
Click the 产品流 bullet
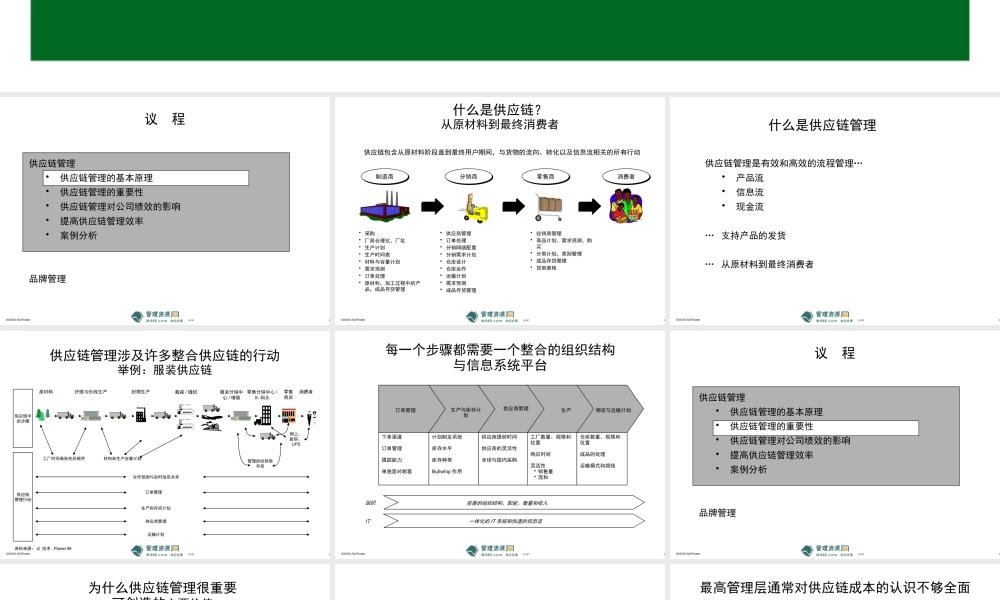[x=749, y=178]
